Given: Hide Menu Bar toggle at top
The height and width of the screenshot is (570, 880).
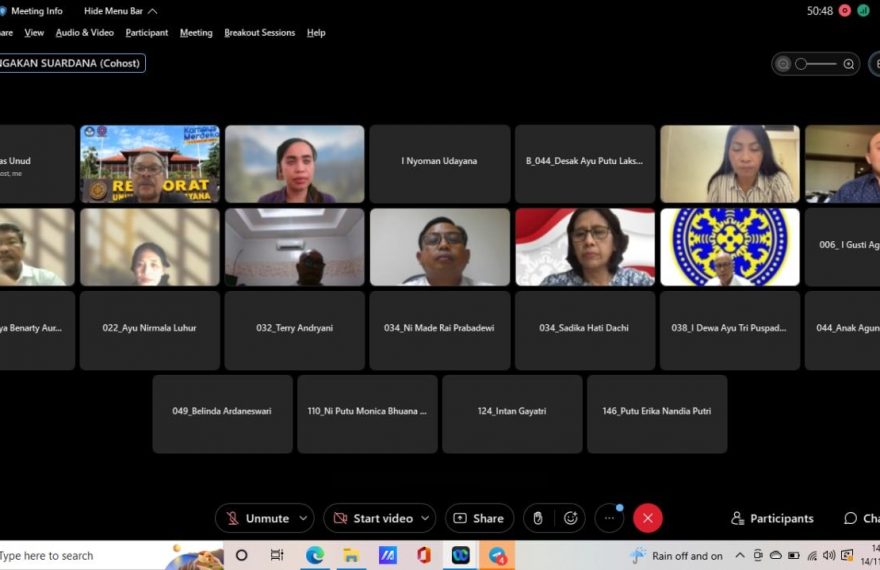Looking at the screenshot, I should 120,11.
